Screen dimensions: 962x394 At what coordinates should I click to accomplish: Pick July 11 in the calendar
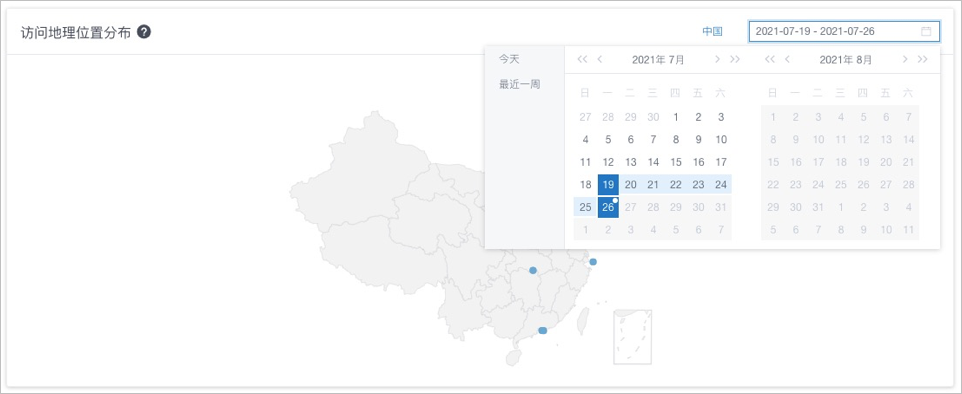coord(585,162)
